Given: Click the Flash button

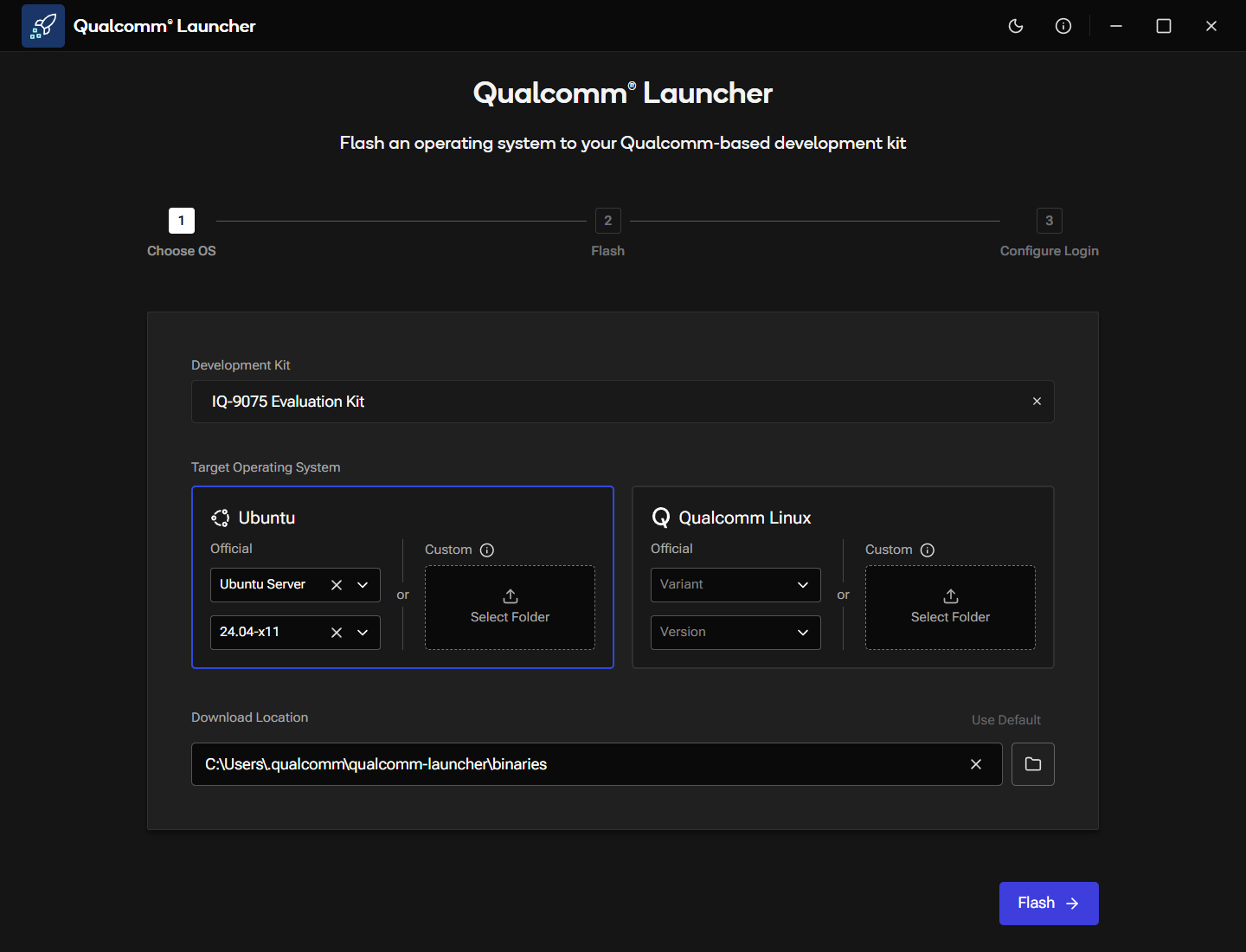Looking at the screenshot, I should [x=1049, y=904].
